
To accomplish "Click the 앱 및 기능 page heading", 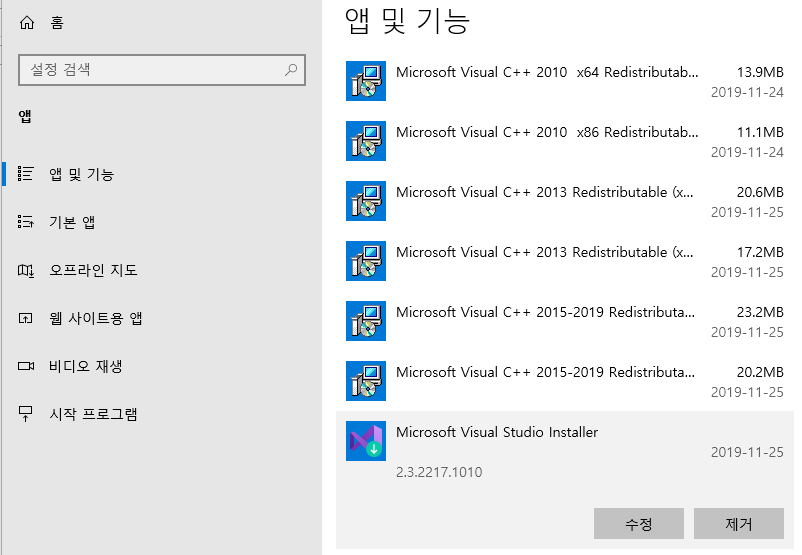I will pos(407,21).
